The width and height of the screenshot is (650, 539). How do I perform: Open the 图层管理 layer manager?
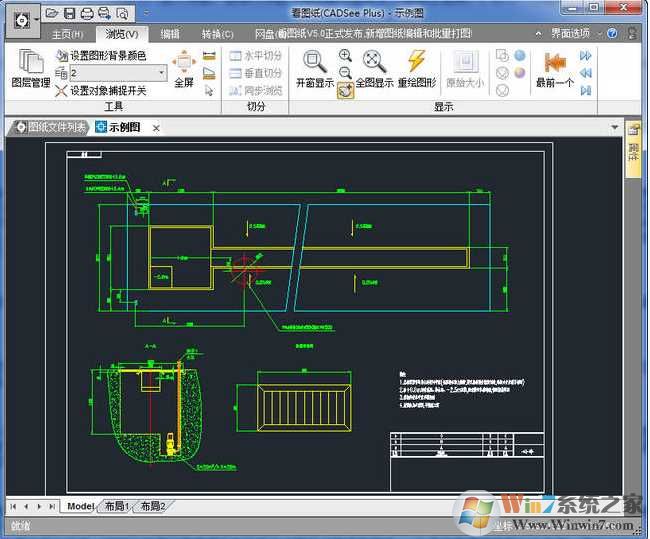point(30,68)
